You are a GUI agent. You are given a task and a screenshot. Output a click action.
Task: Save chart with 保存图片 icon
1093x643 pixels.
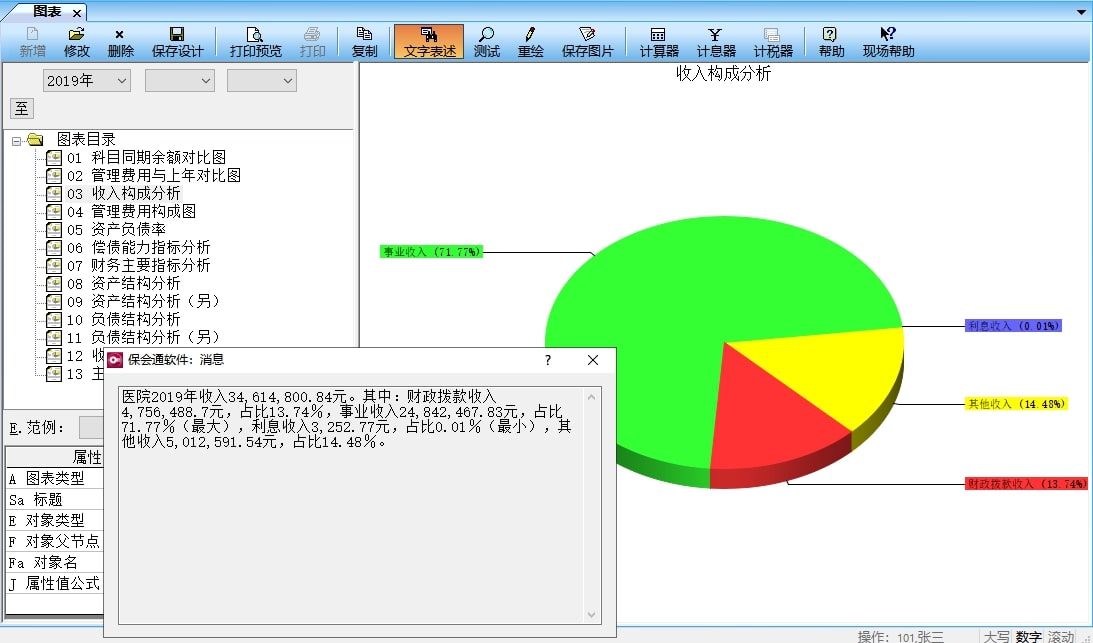pyautogui.click(x=587, y=41)
